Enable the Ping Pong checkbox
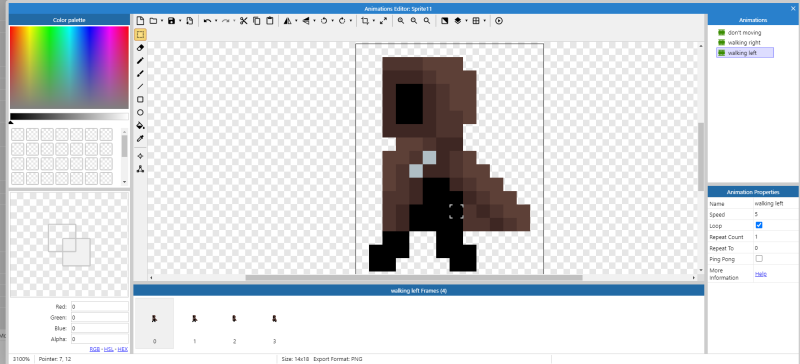 pos(759,259)
